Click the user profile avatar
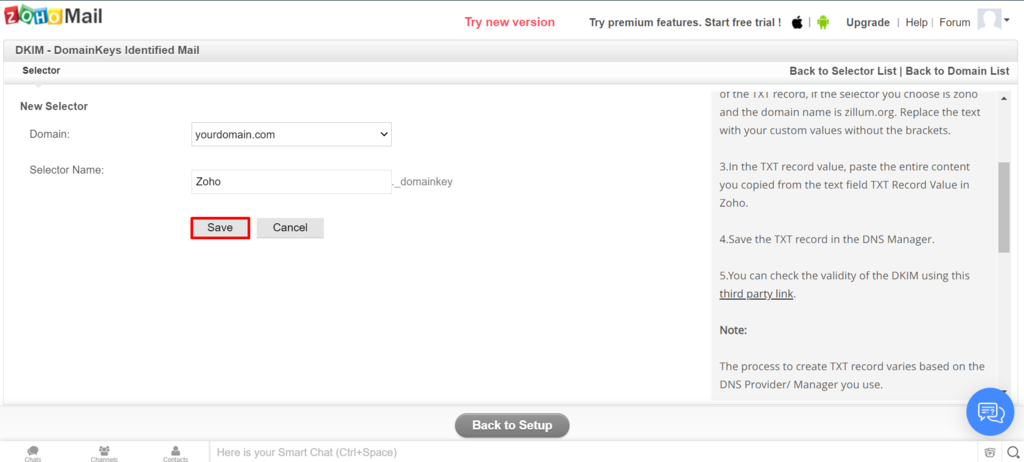This screenshot has height=462, width=1024. [989, 21]
